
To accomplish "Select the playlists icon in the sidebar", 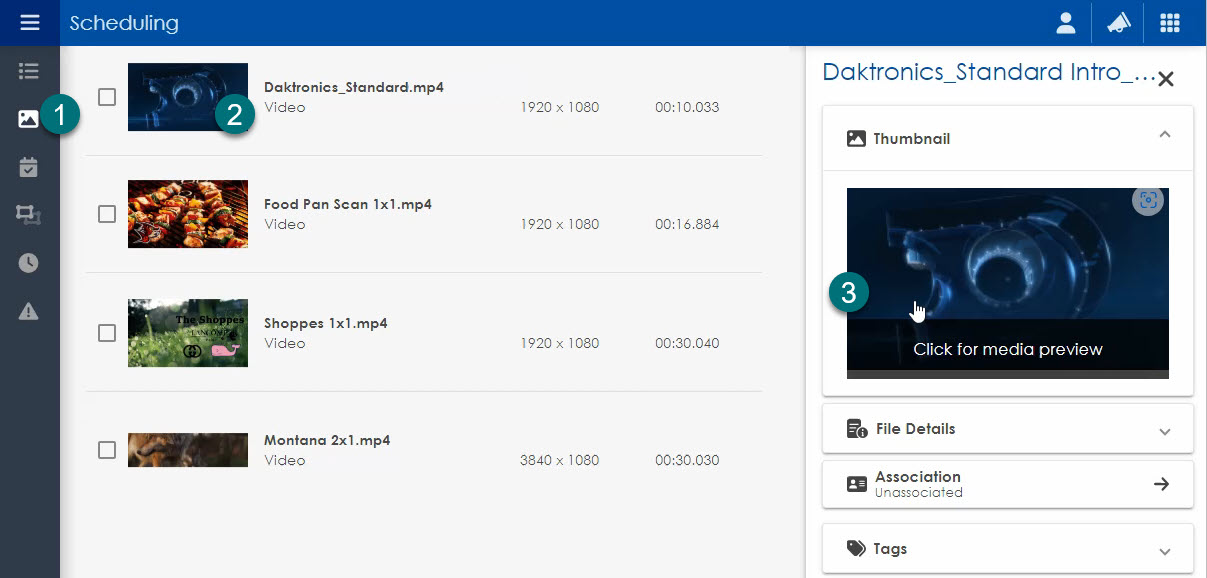I will point(28,71).
